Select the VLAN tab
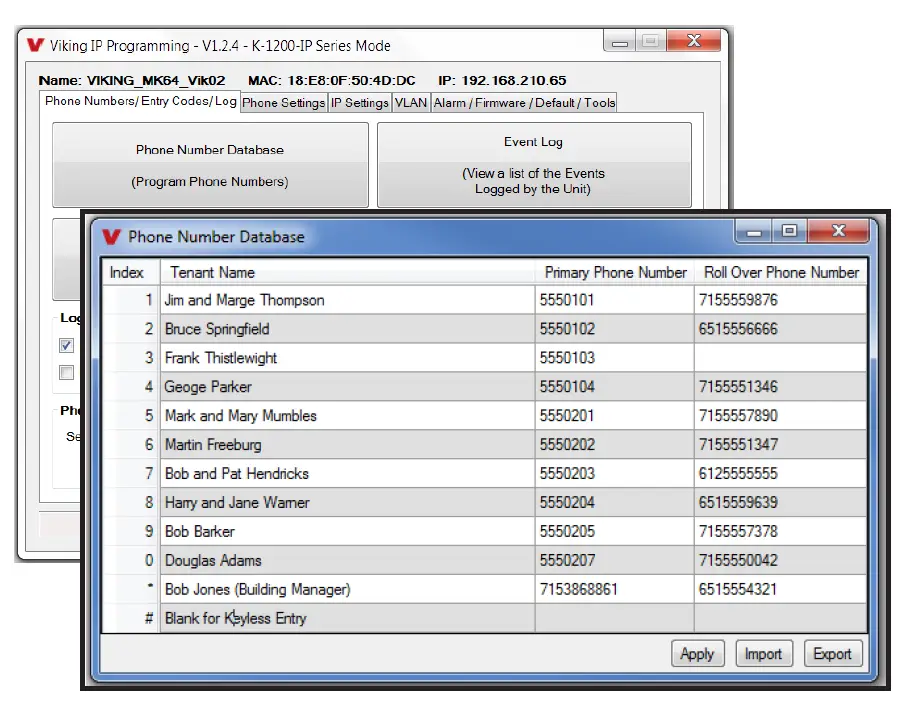Screen dimensions: 898x713 [x=411, y=103]
